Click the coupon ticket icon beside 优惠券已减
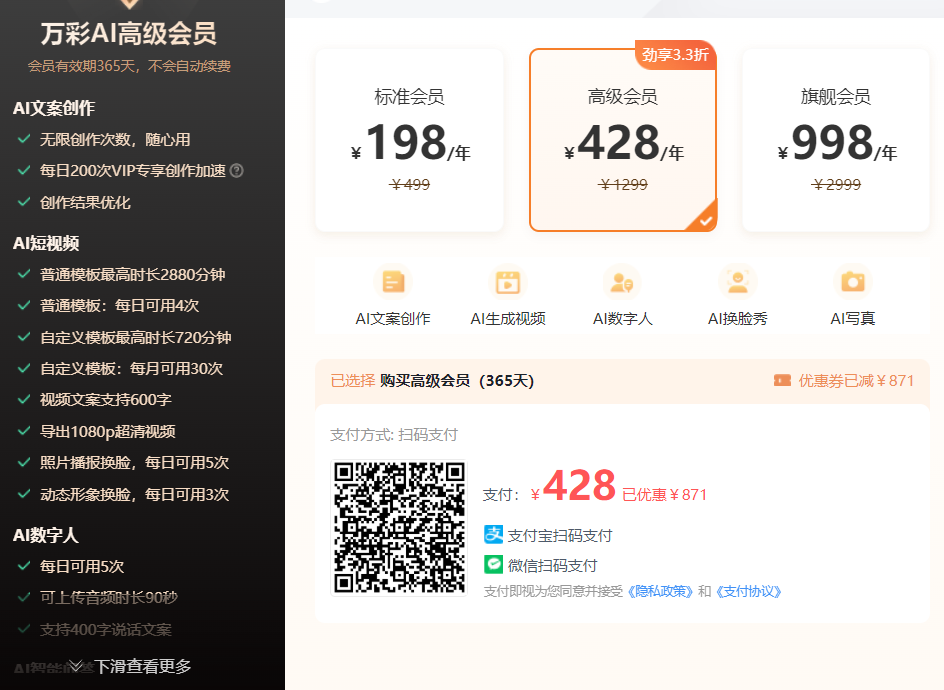Viewport: 944px width, 690px height. coord(782,381)
